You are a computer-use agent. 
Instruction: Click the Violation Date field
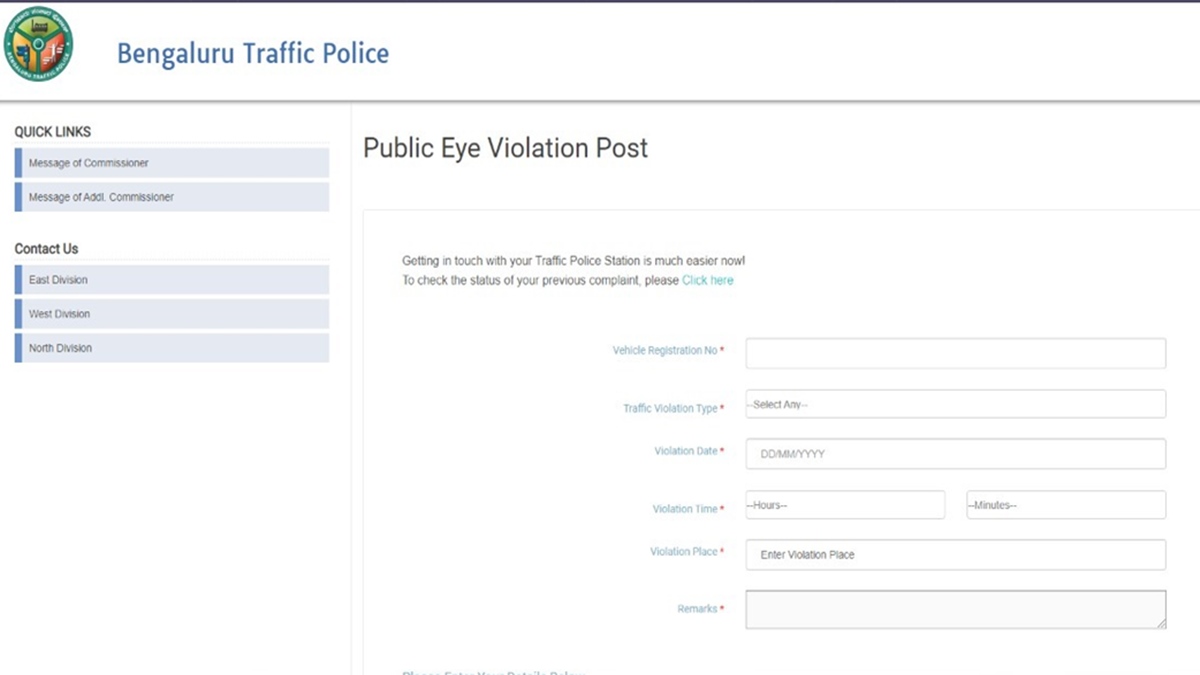point(954,453)
